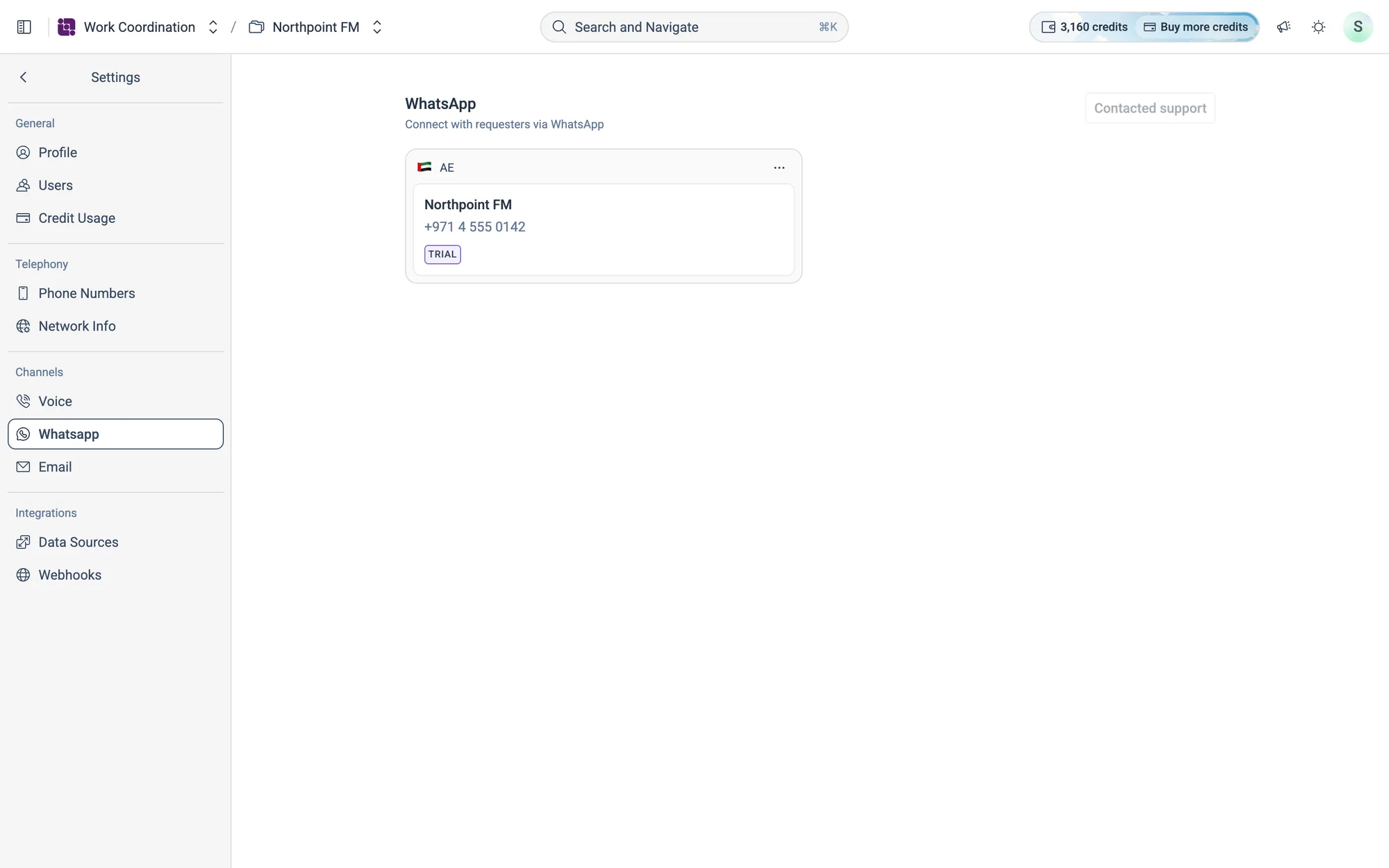The height and width of the screenshot is (868, 1389).
Task: View the 3,160 credits balance
Action: point(1084,27)
